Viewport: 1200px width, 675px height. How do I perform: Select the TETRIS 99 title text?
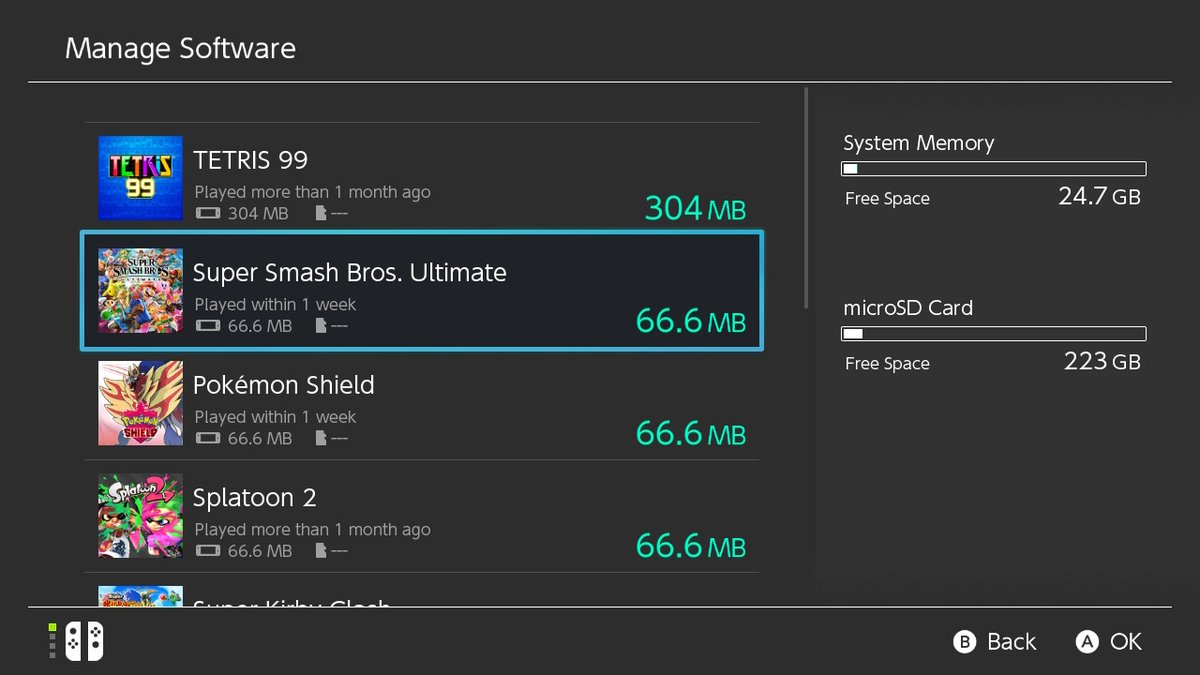250,160
